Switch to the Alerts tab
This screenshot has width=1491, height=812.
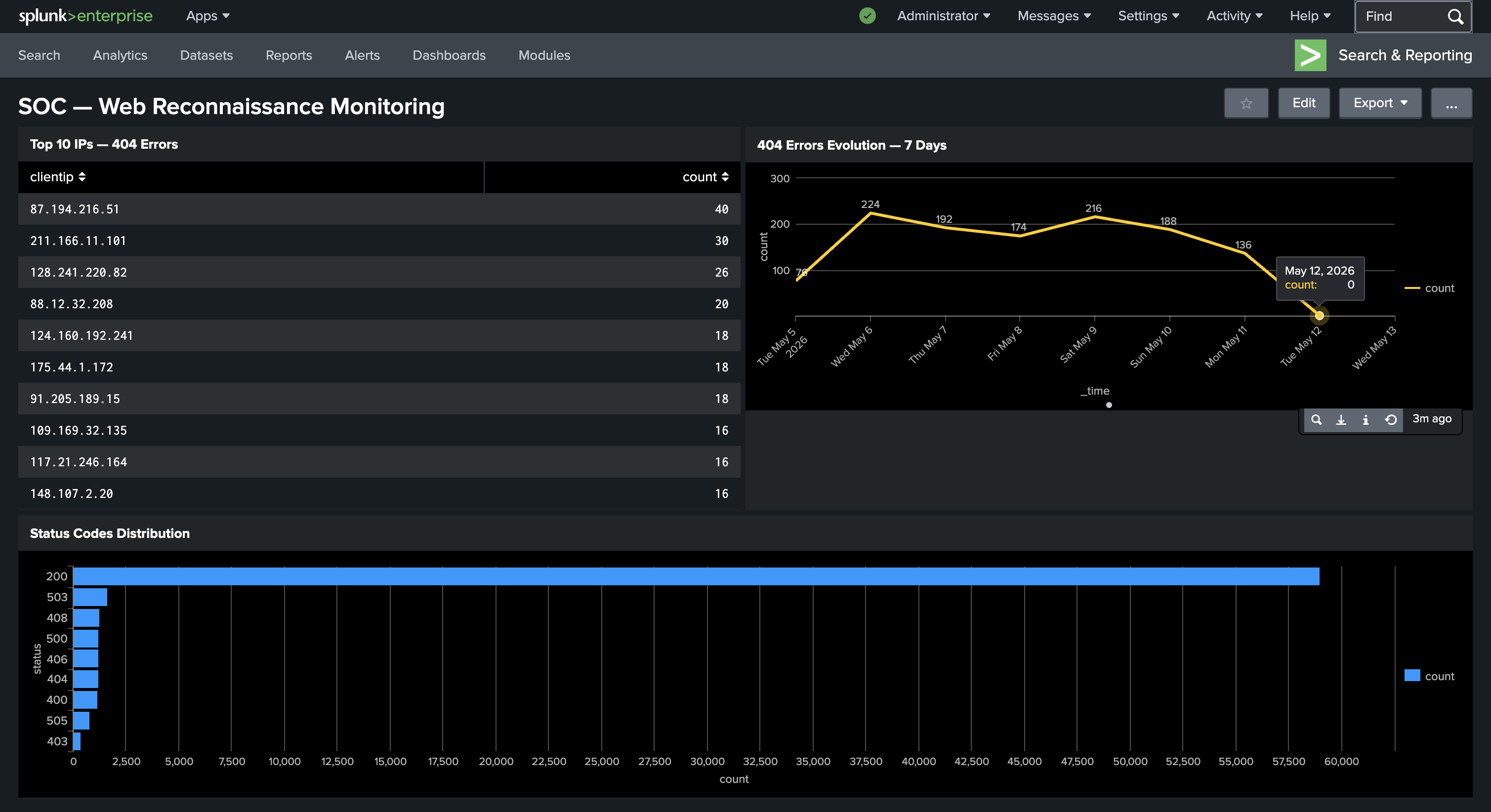coord(362,55)
